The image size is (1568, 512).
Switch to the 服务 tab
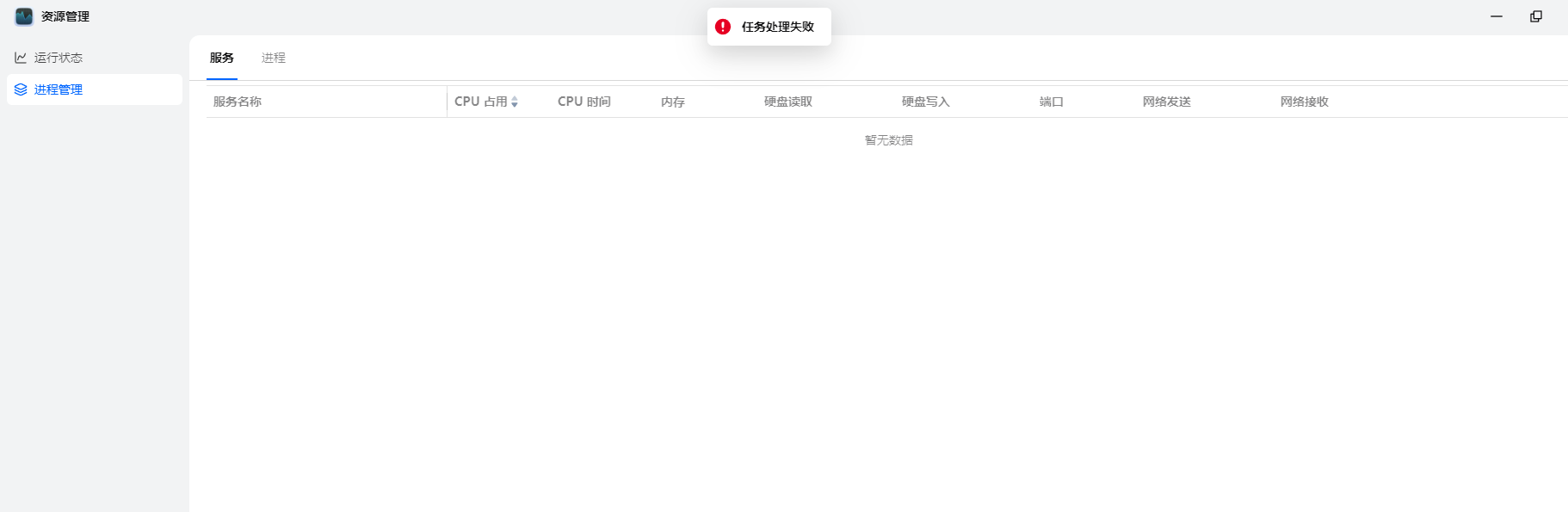click(222, 58)
